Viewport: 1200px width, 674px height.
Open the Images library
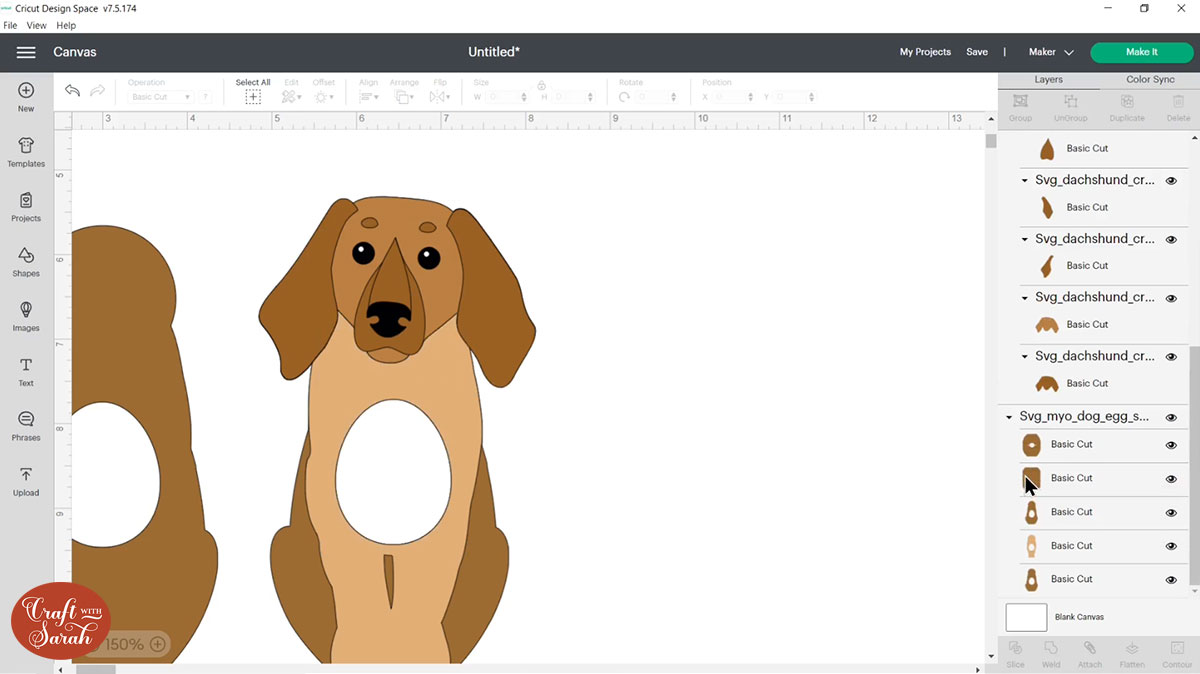[x=26, y=317]
